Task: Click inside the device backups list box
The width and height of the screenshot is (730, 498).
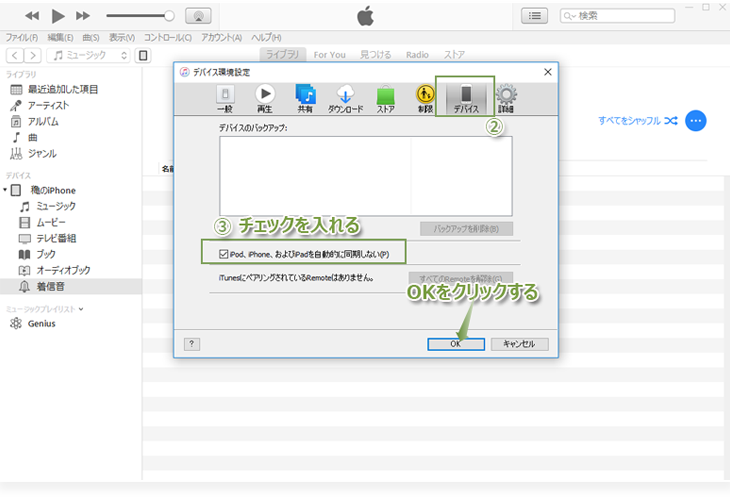Action: [365, 176]
